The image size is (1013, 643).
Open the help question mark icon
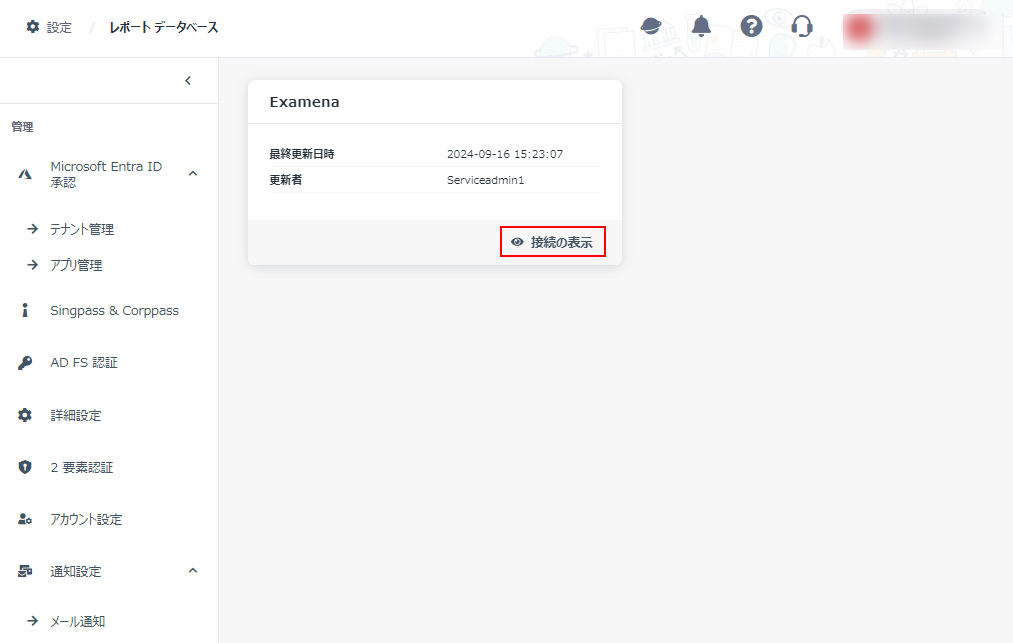(751, 26)
